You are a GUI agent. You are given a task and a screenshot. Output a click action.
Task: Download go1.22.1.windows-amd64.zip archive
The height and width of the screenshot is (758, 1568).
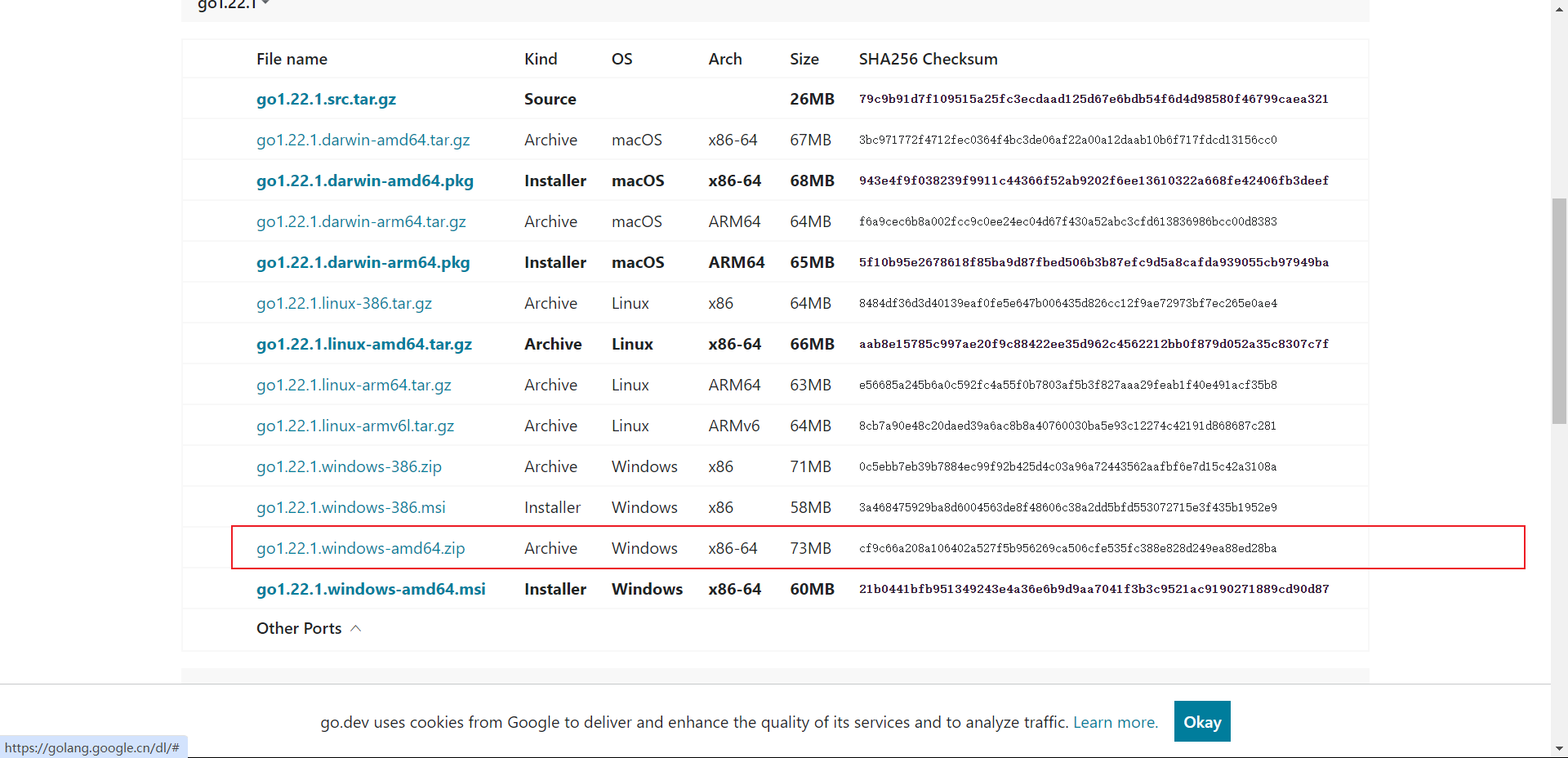[361, 548]
